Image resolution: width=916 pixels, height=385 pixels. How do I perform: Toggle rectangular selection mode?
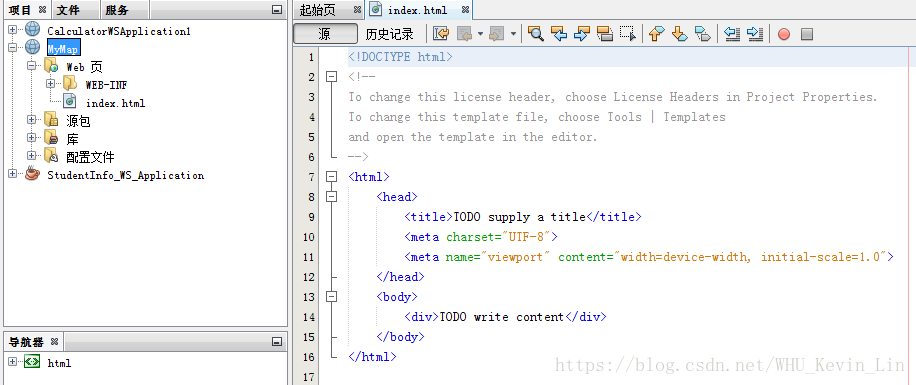click(x=628, y=34)
